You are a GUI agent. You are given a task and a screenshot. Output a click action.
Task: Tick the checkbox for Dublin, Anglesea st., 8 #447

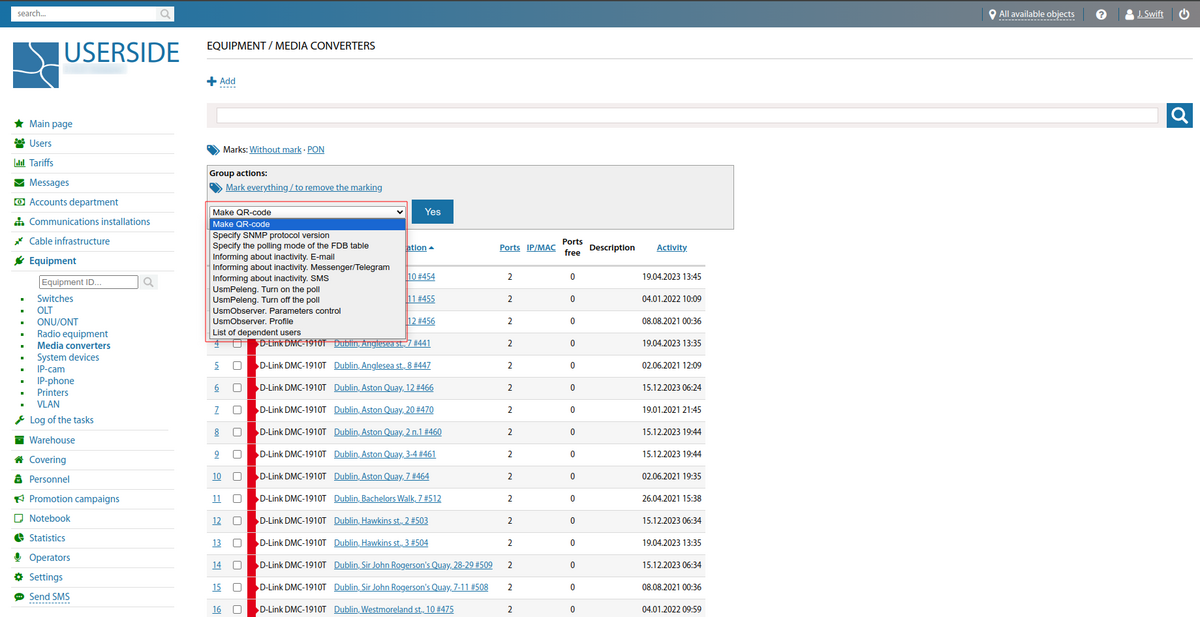click(236, 365)
